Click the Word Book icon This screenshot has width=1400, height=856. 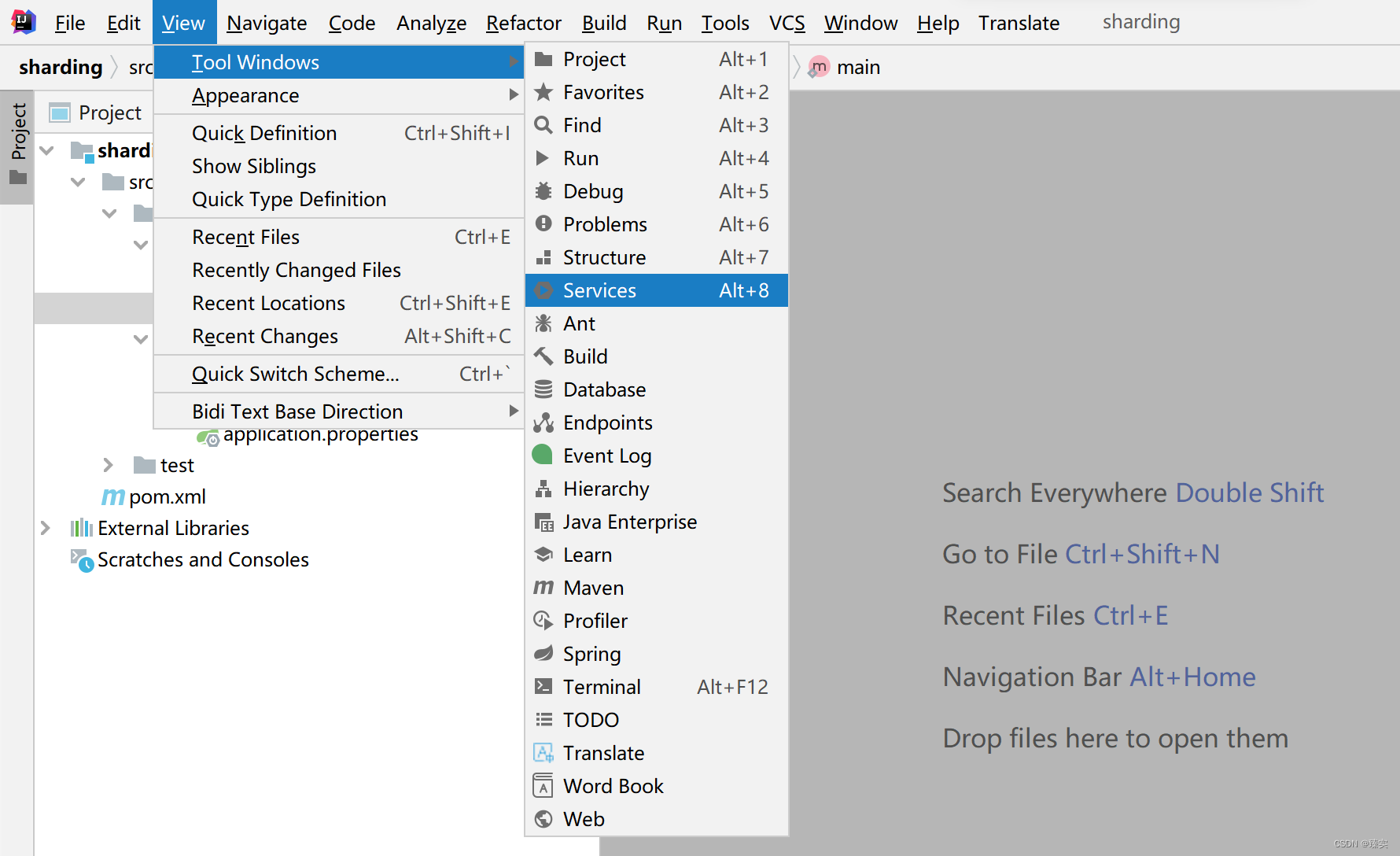tap(543, 786)
